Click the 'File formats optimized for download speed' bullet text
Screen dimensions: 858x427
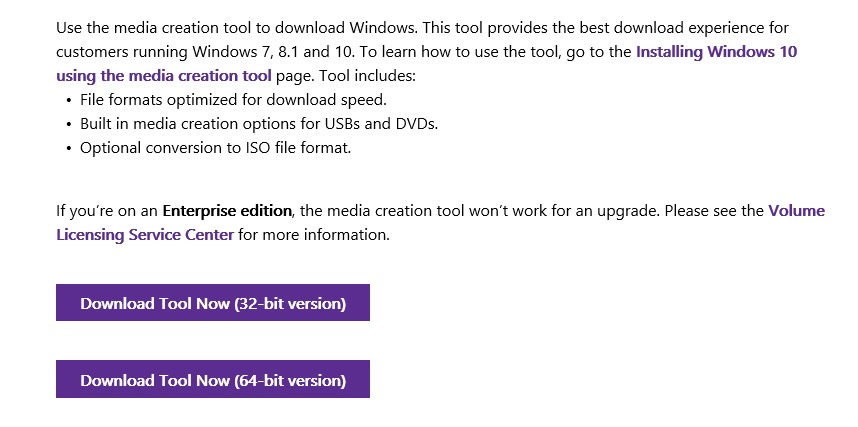coord(233,100)
